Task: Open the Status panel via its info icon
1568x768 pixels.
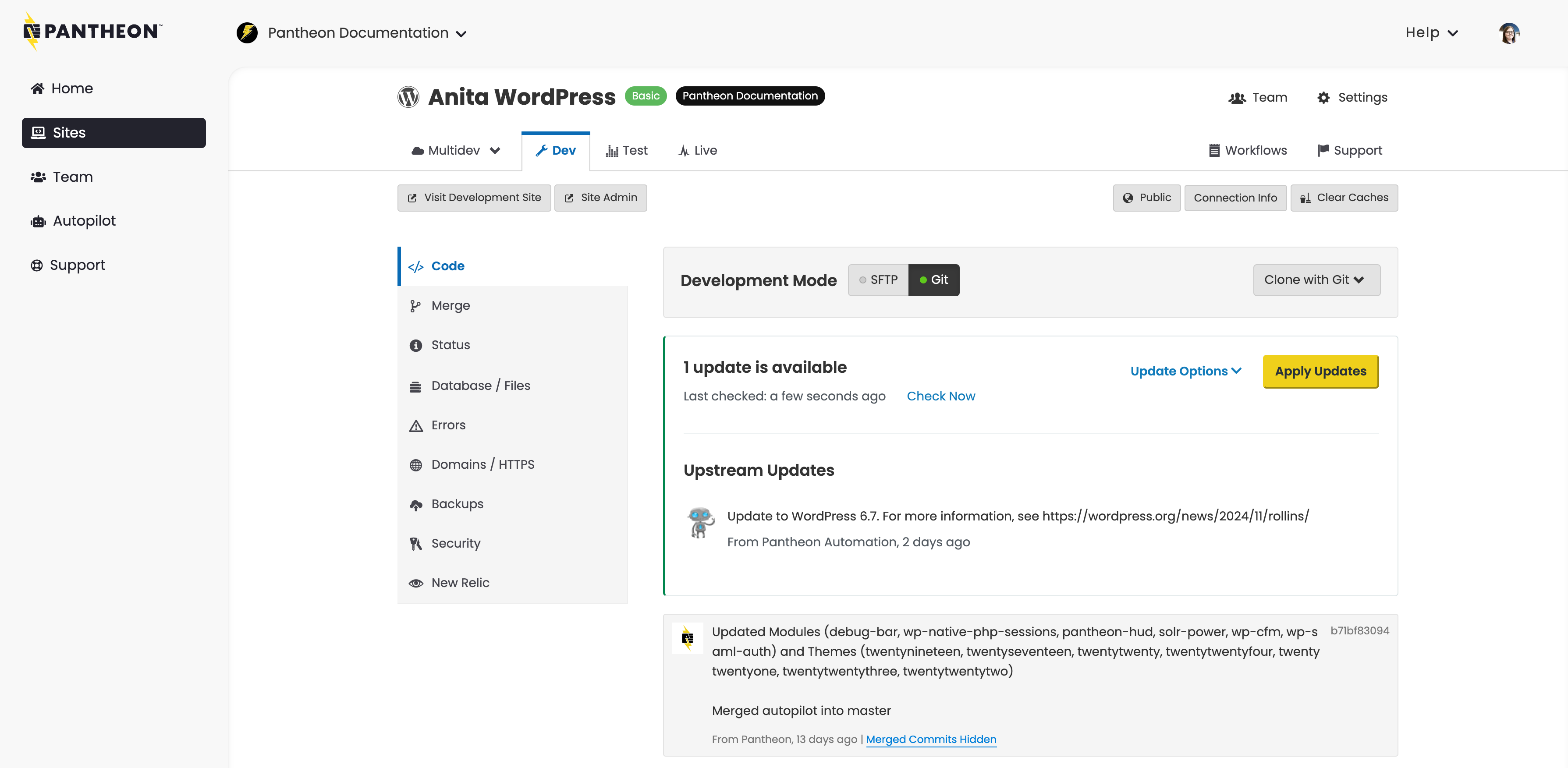Action: [416, 344]
